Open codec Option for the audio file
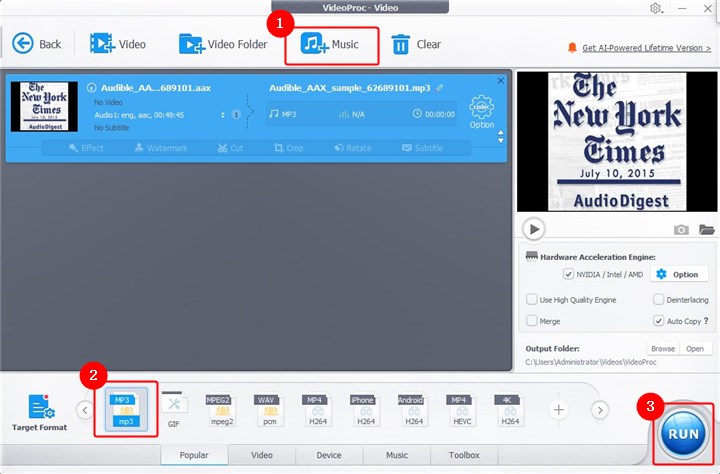Viewport: 720px width, 474px height. [x=482, y=112]
